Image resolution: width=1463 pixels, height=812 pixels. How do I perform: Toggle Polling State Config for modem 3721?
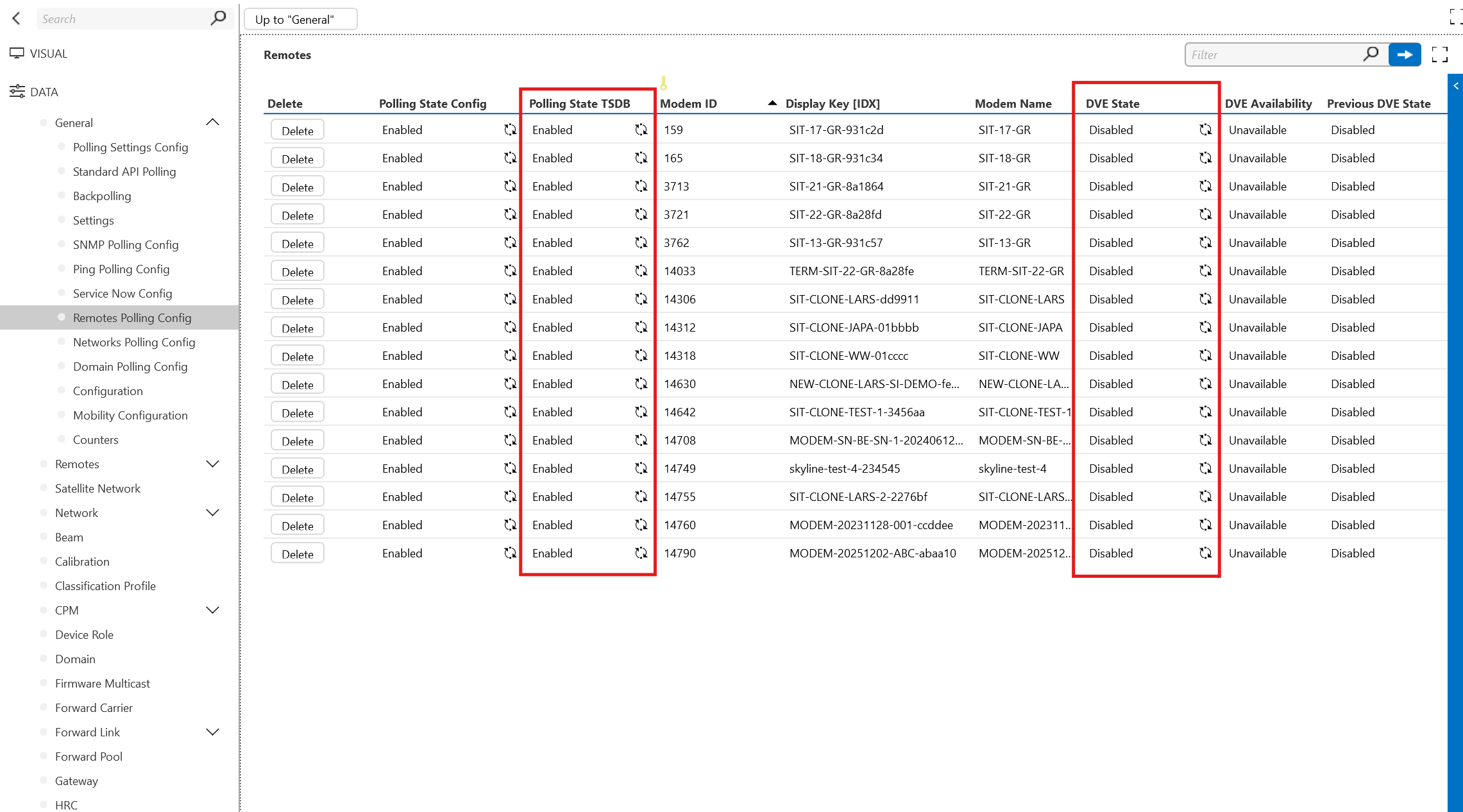[x=510, y=214]
